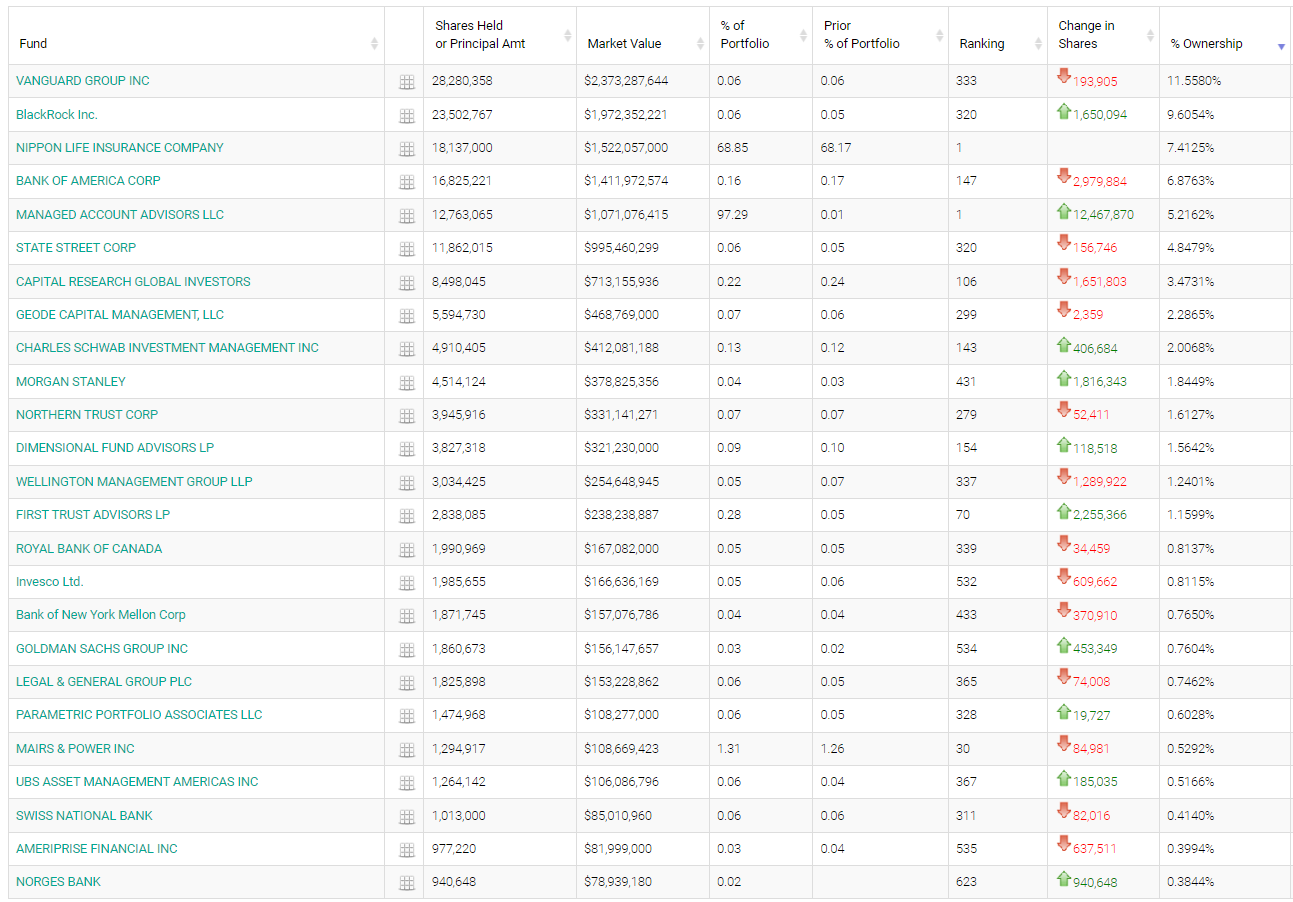The image size is (1293, 902).
Task: Open grid icon in MAIRS & POWER row
Action: pyautogui.click(x=406, y=751)
